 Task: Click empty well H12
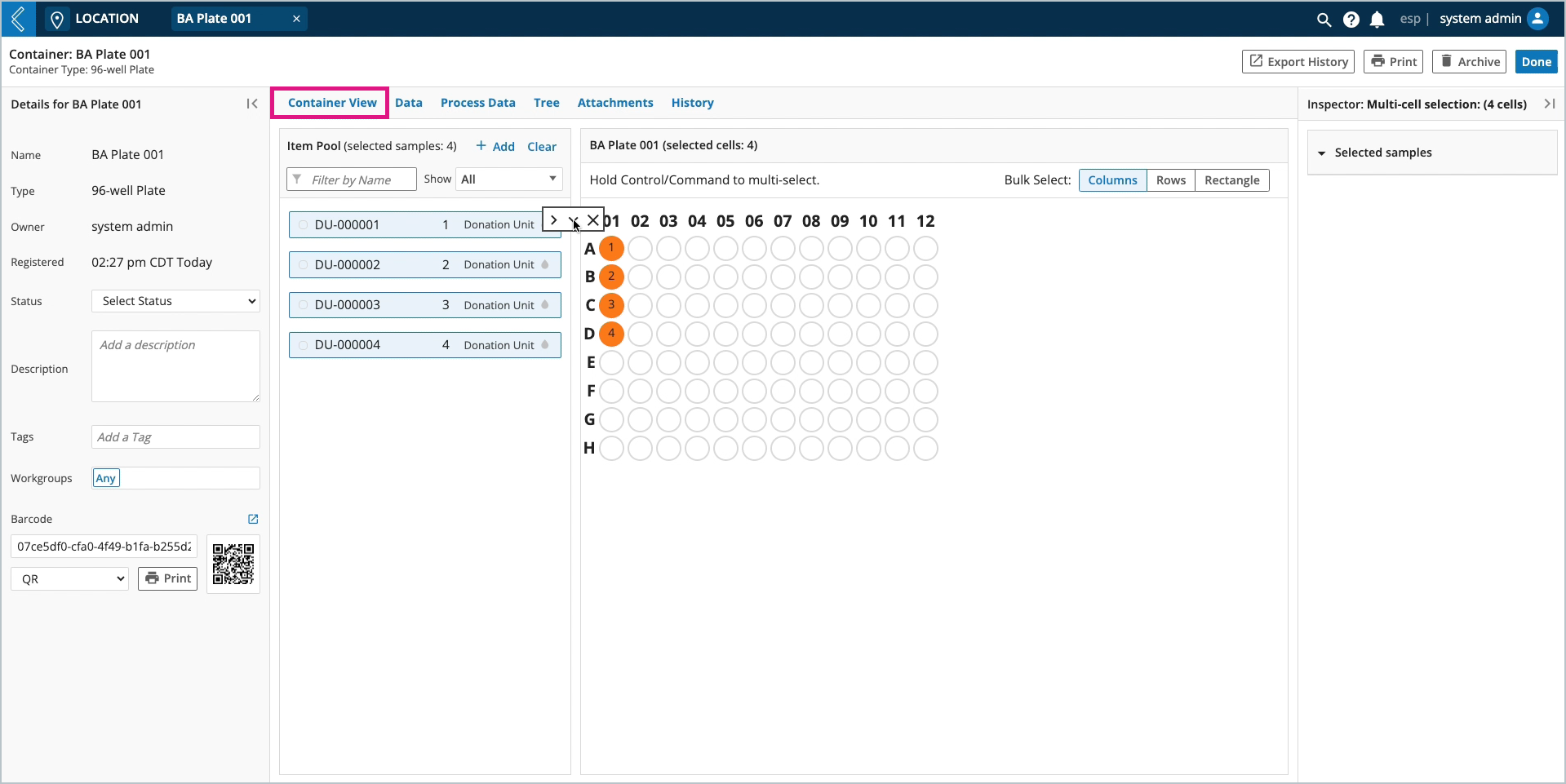[925, 448]
